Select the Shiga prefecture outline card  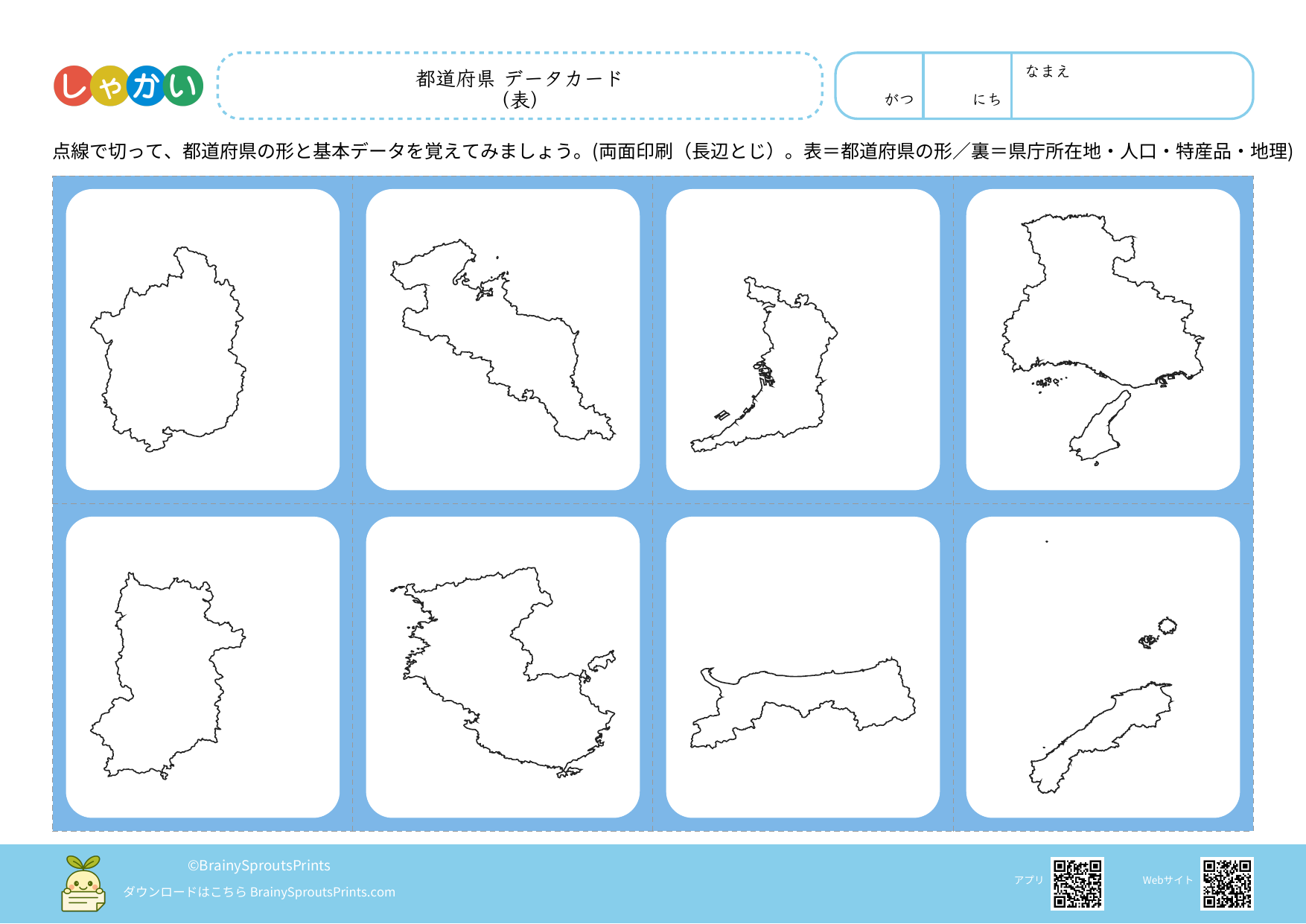[203, 340]
